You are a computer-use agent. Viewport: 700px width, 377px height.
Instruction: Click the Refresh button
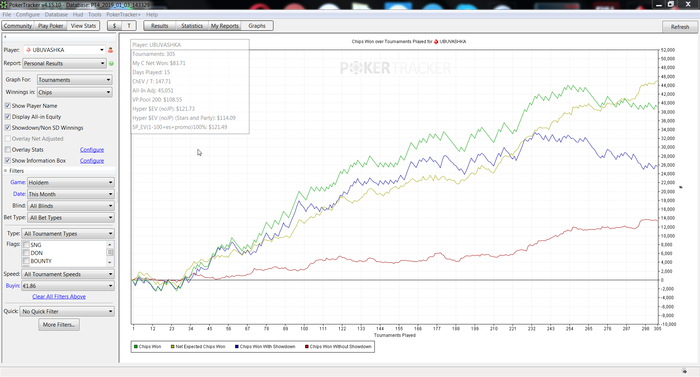[x=680, y=27]
